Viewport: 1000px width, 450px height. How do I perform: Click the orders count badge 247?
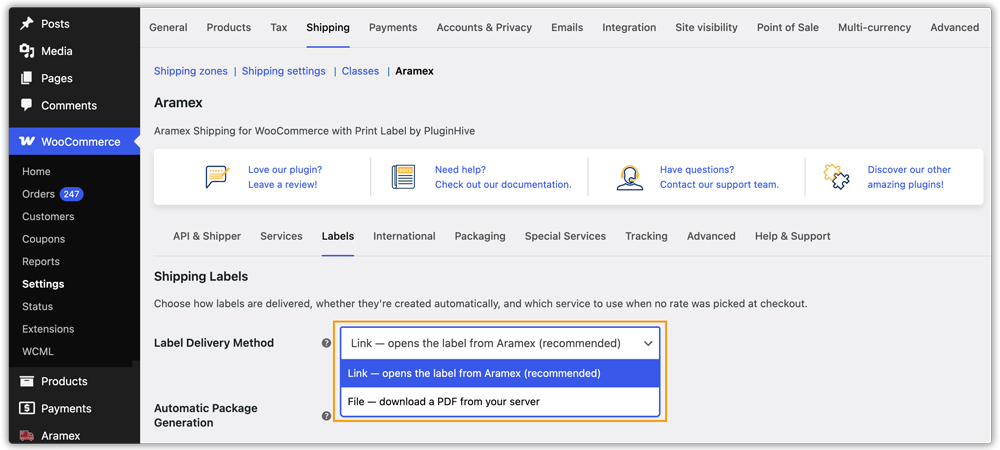[71, 194]
